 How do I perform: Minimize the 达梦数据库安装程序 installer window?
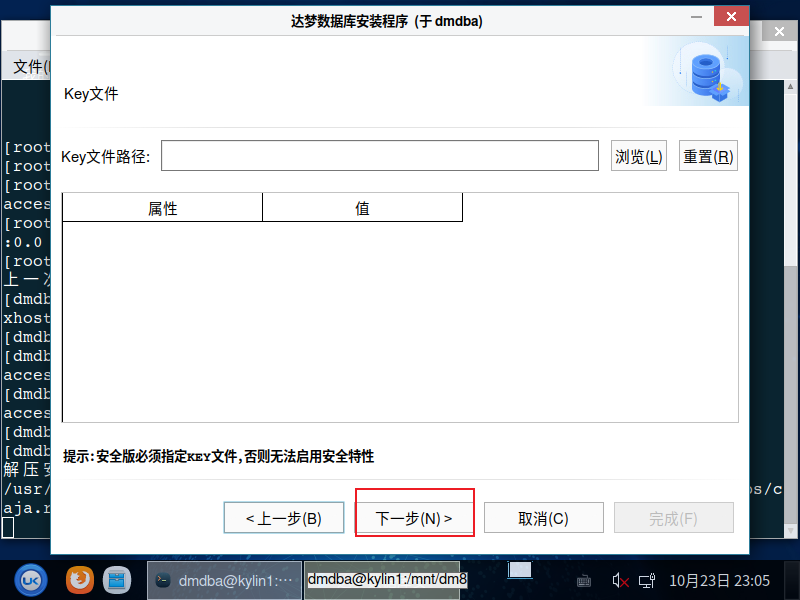coord(696,17)
